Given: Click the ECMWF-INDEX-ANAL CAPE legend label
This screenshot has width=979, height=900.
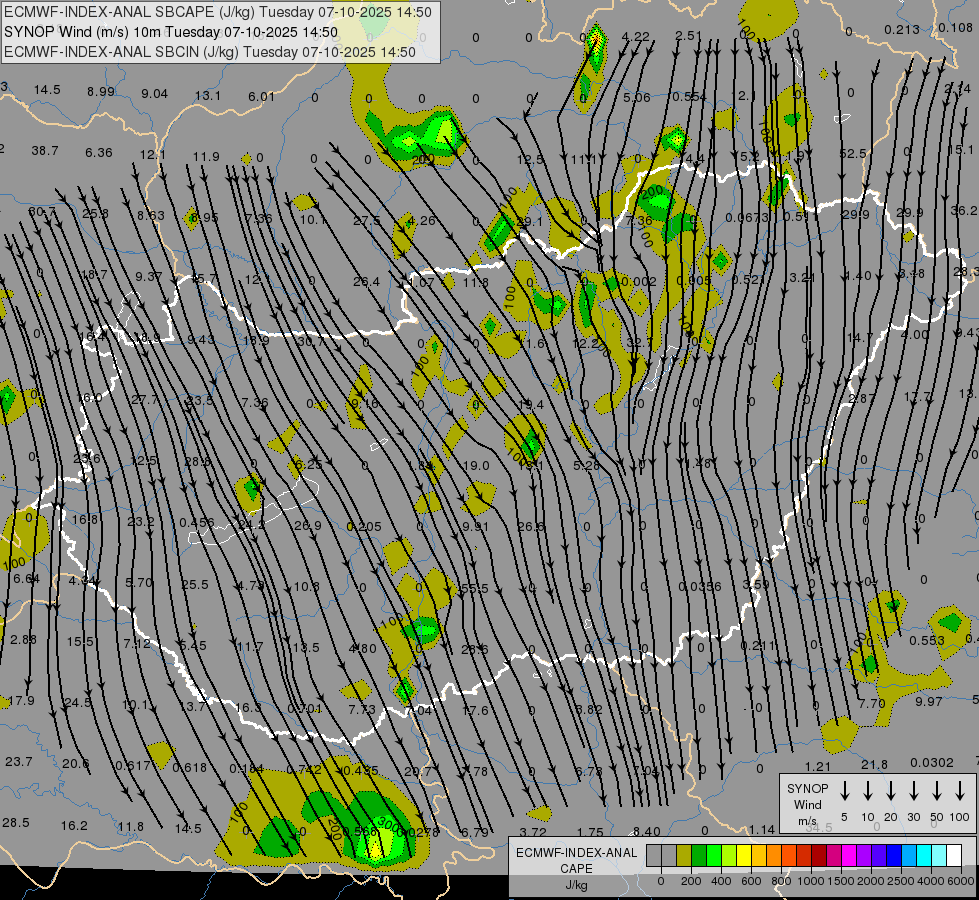Looking at the screenshot, I should (576, 861).
